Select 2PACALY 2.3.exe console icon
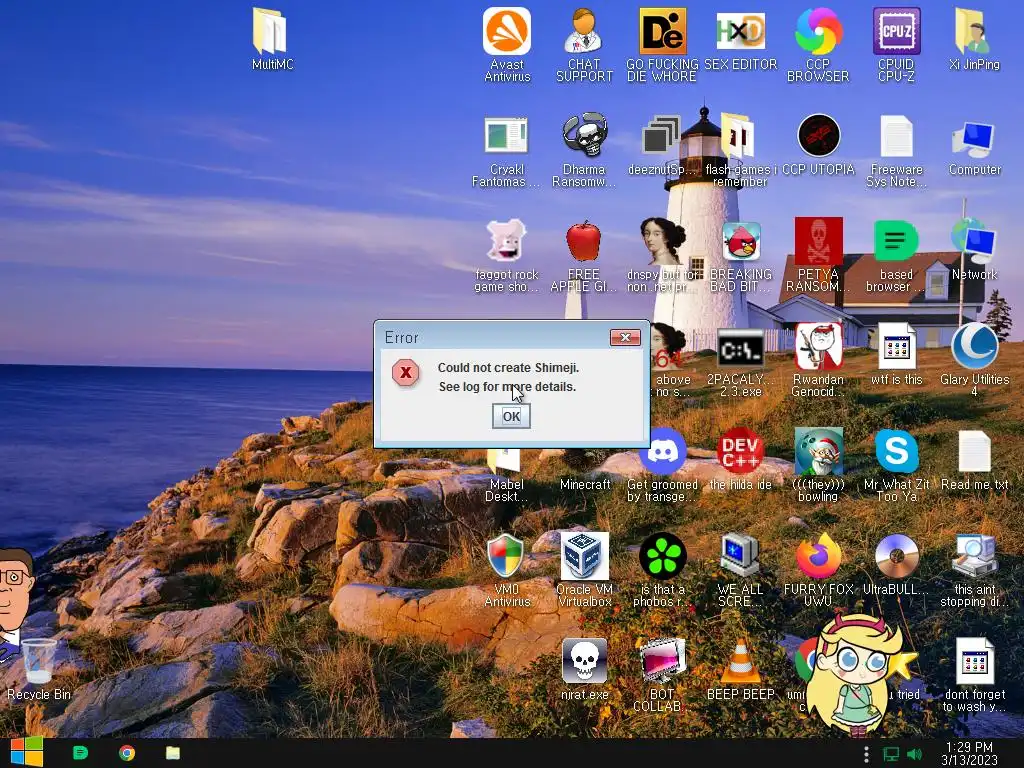Screen dimensions: 1024x768 741,362
